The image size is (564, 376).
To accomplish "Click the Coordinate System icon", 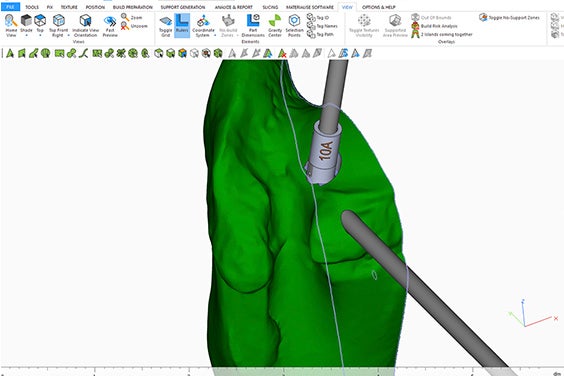I will click(x=203, y=21).
